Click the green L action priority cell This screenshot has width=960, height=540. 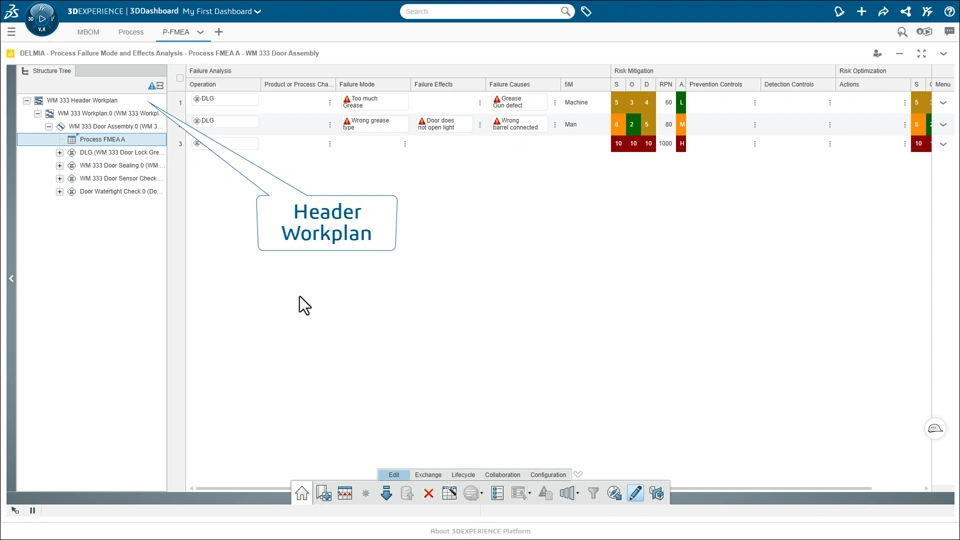pyautogui.click(x=681, y=102)
